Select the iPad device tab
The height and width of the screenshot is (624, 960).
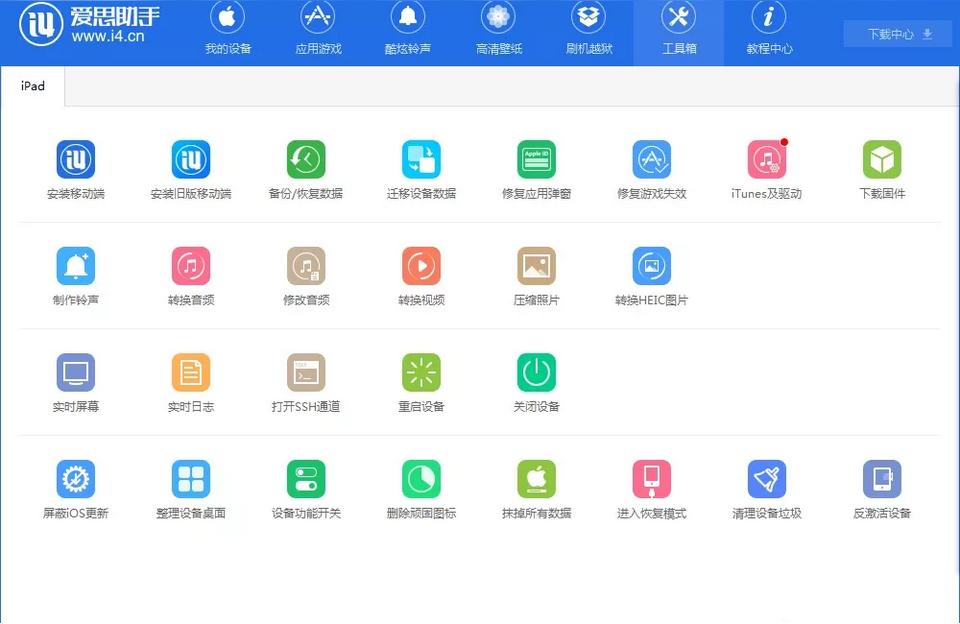coord(33,87)
